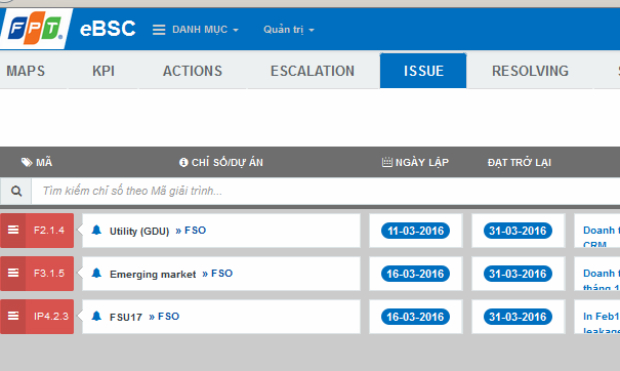Image resolution: width=620 pixels, height=371 pixels.
Task: Click the 31-03-2016 date in F3.1.5 row
Action: [518, 274]
